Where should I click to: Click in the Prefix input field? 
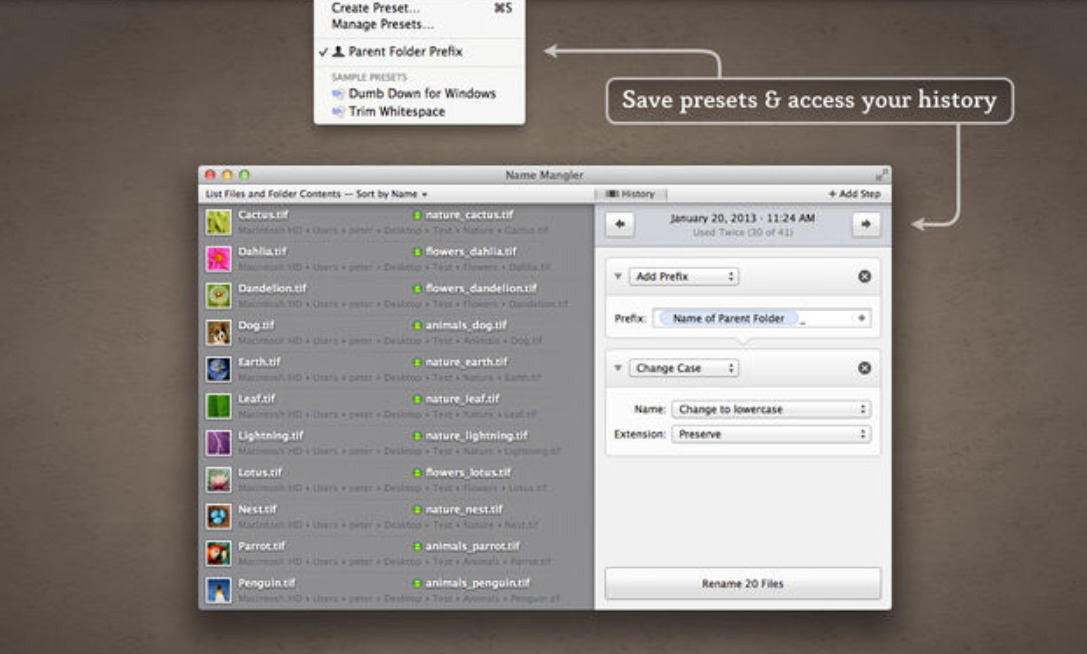761,318
